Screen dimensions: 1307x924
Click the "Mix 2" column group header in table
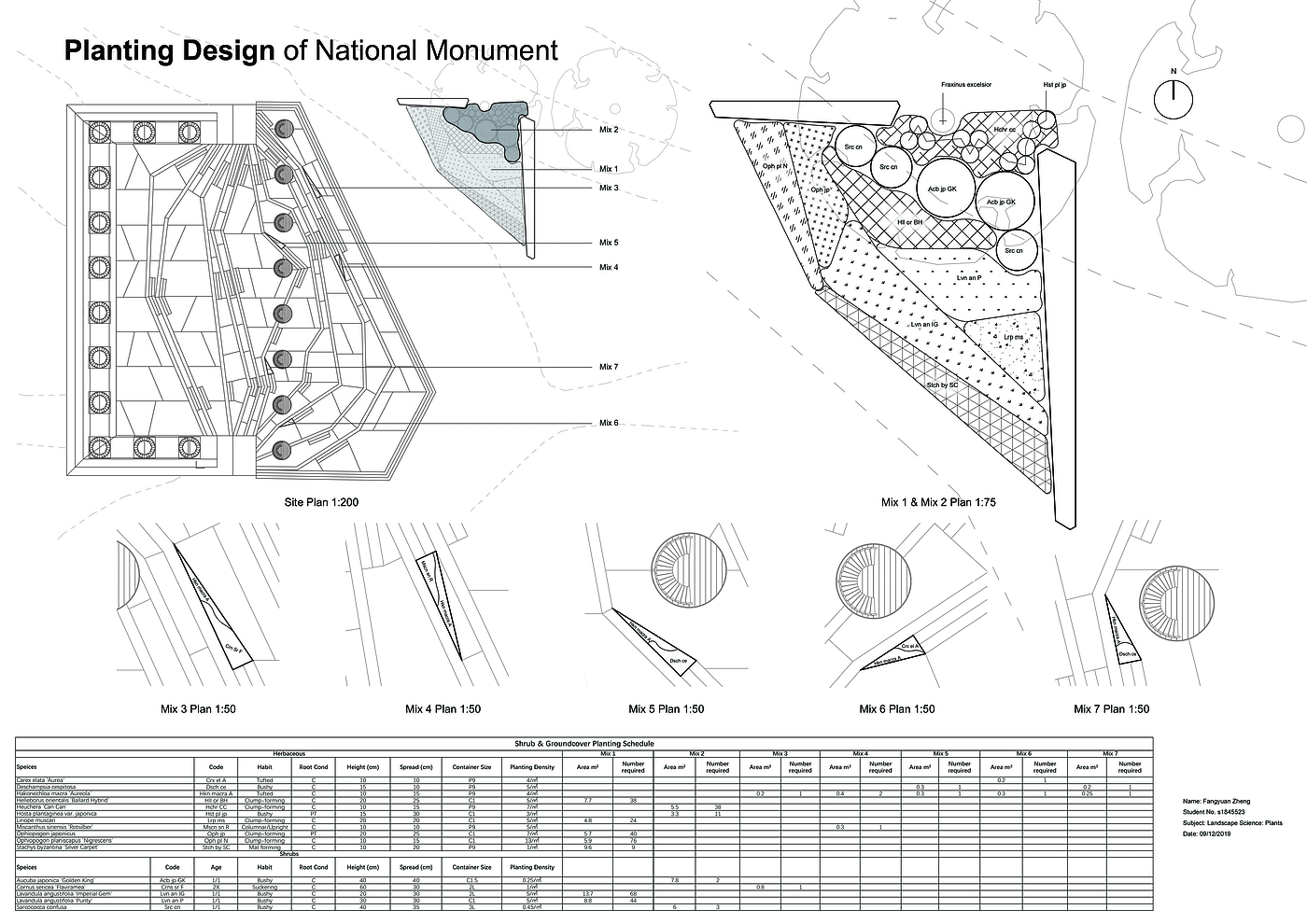click(x=696, y=752)
